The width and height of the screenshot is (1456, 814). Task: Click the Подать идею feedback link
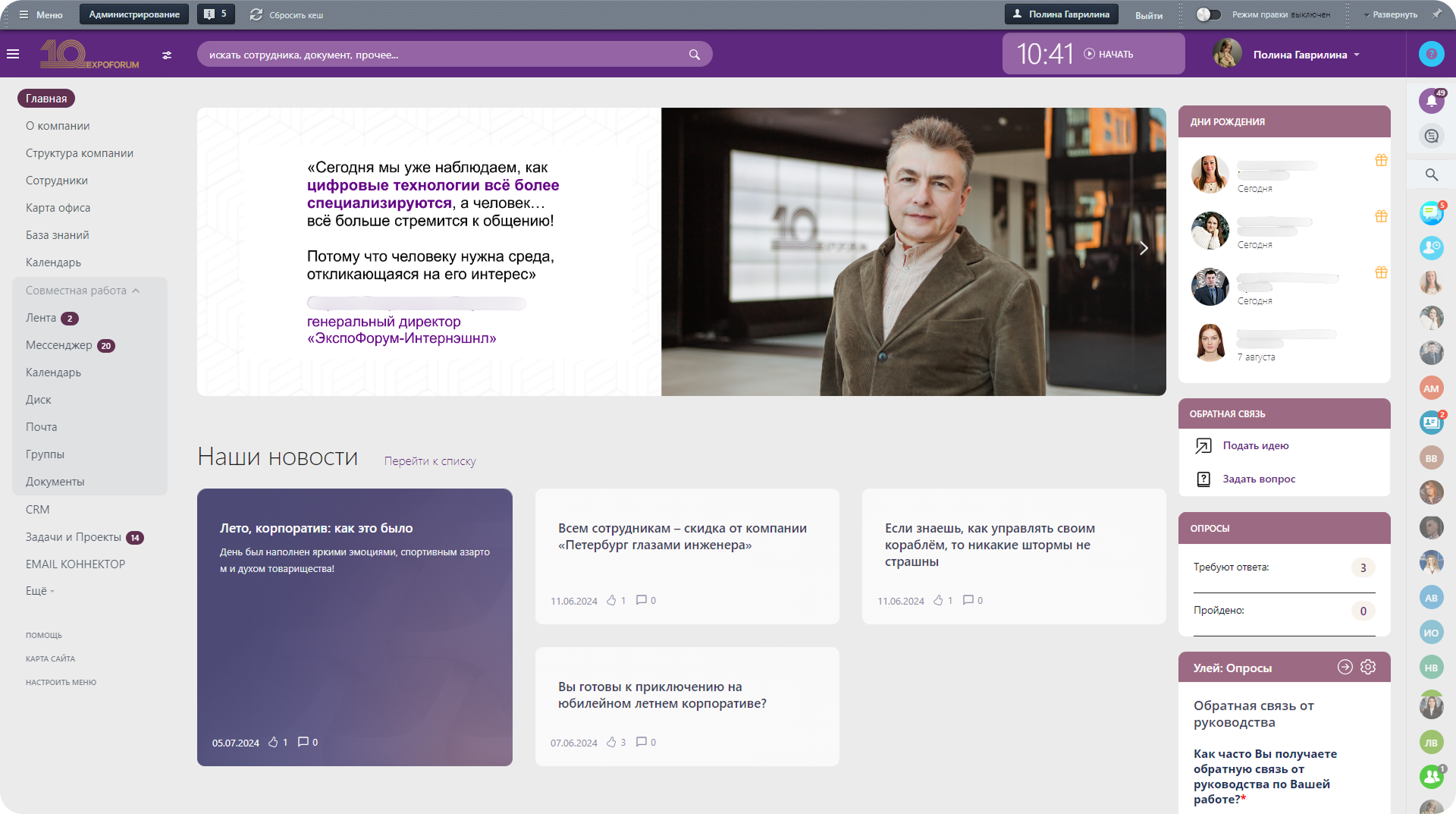pos(1255,446)
